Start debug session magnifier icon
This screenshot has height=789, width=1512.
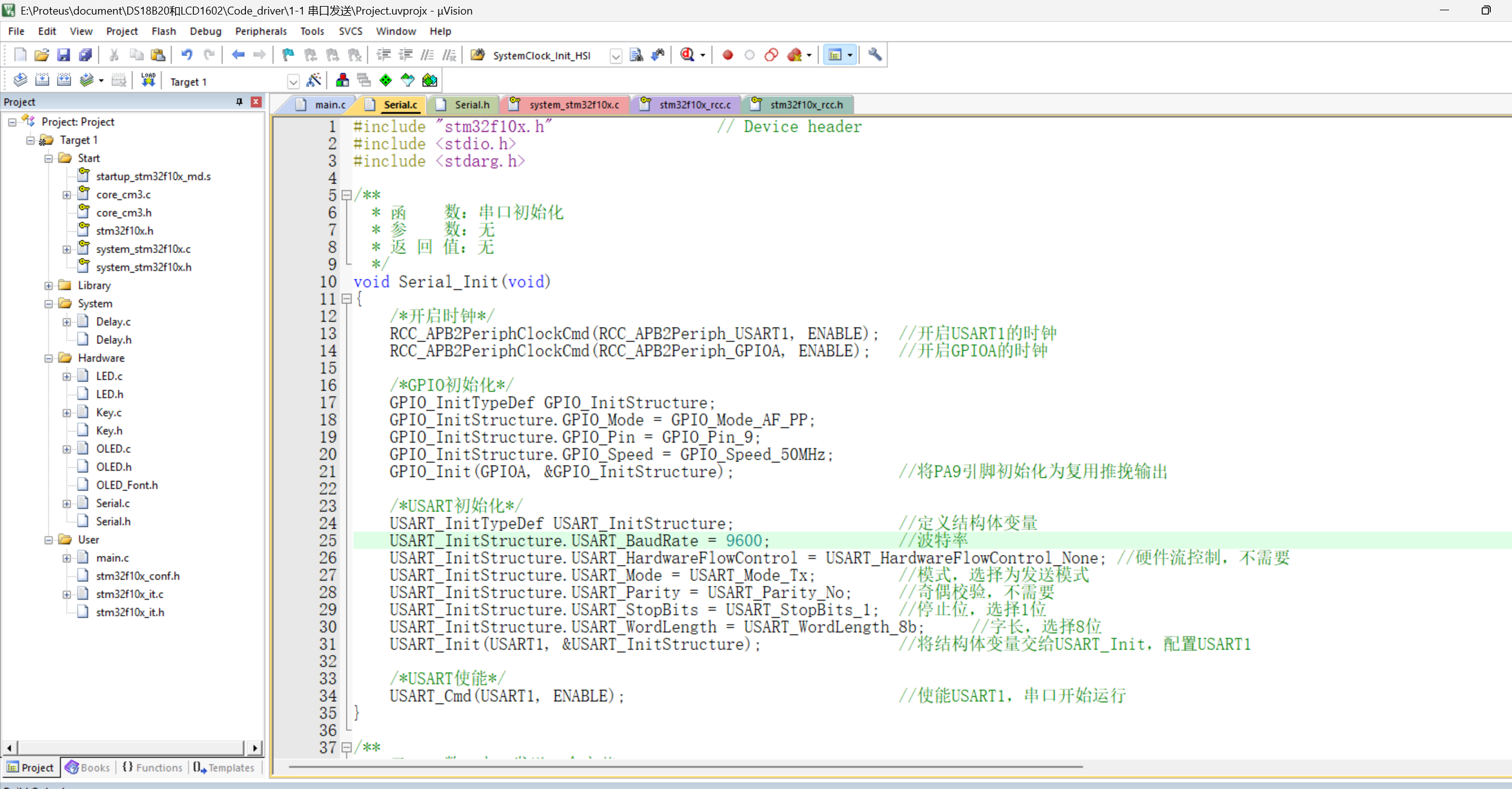tap(687, 55)
